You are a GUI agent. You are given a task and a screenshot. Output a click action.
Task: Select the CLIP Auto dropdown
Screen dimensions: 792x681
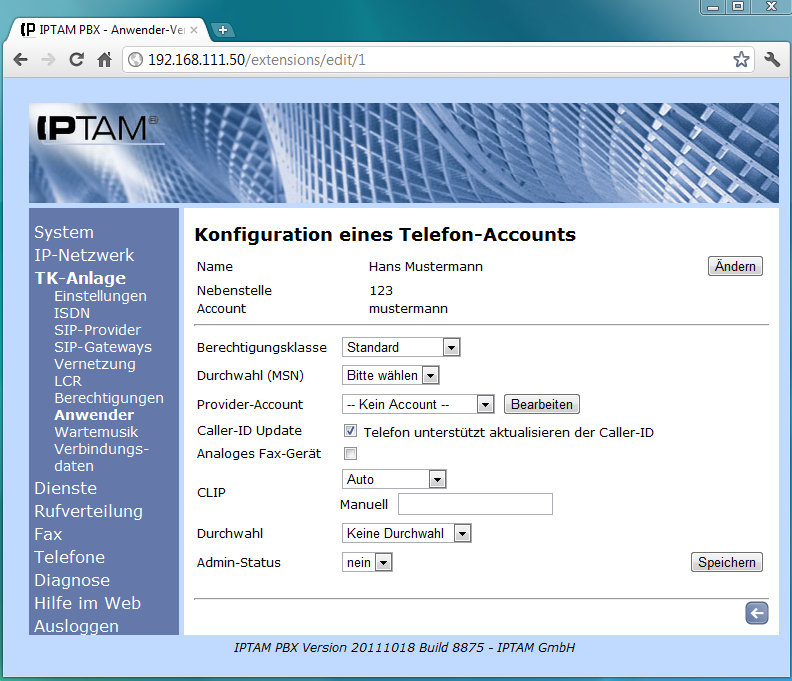coord(394,480)
